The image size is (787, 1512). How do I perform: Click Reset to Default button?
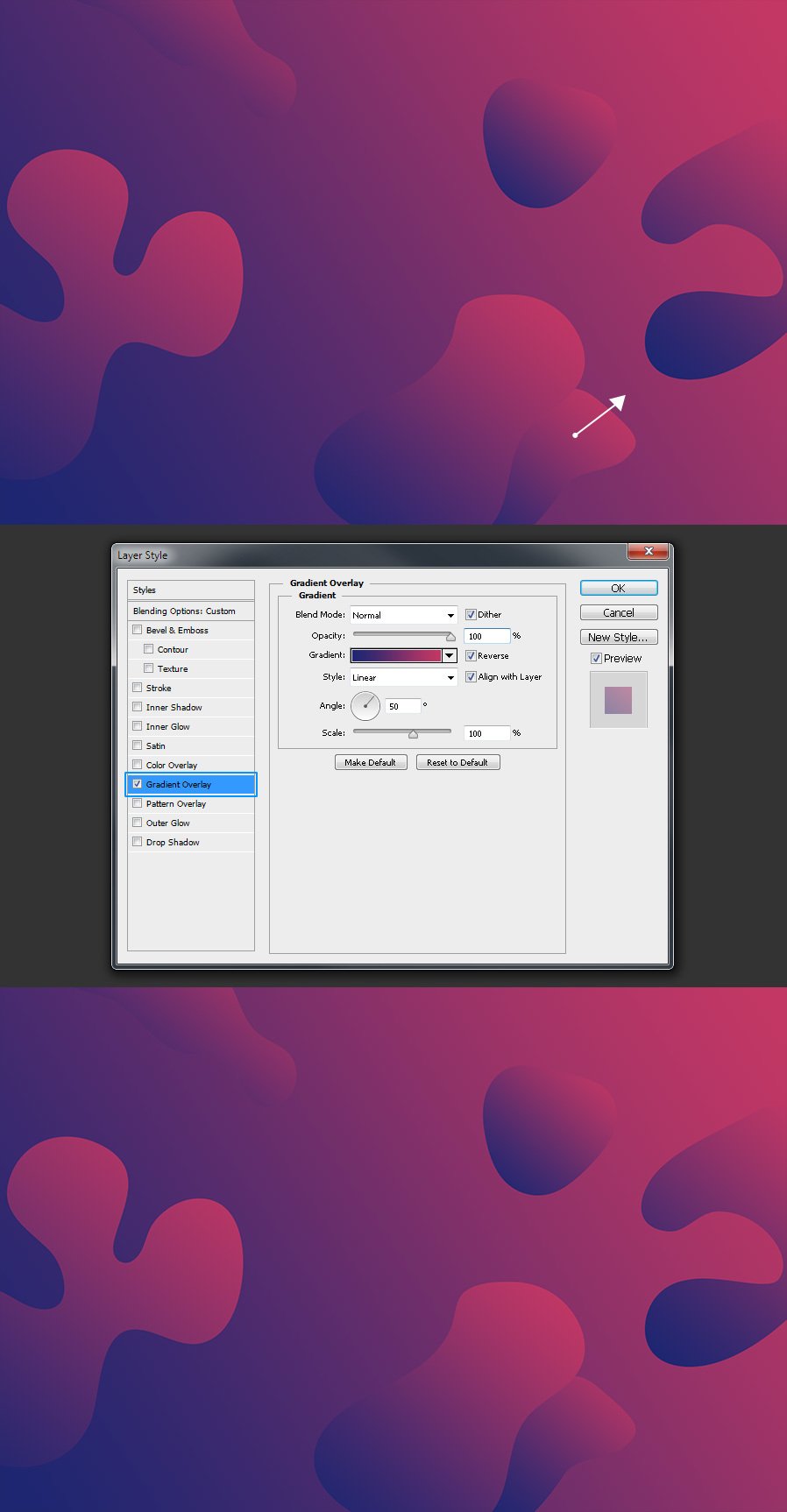tap(457, 762)
